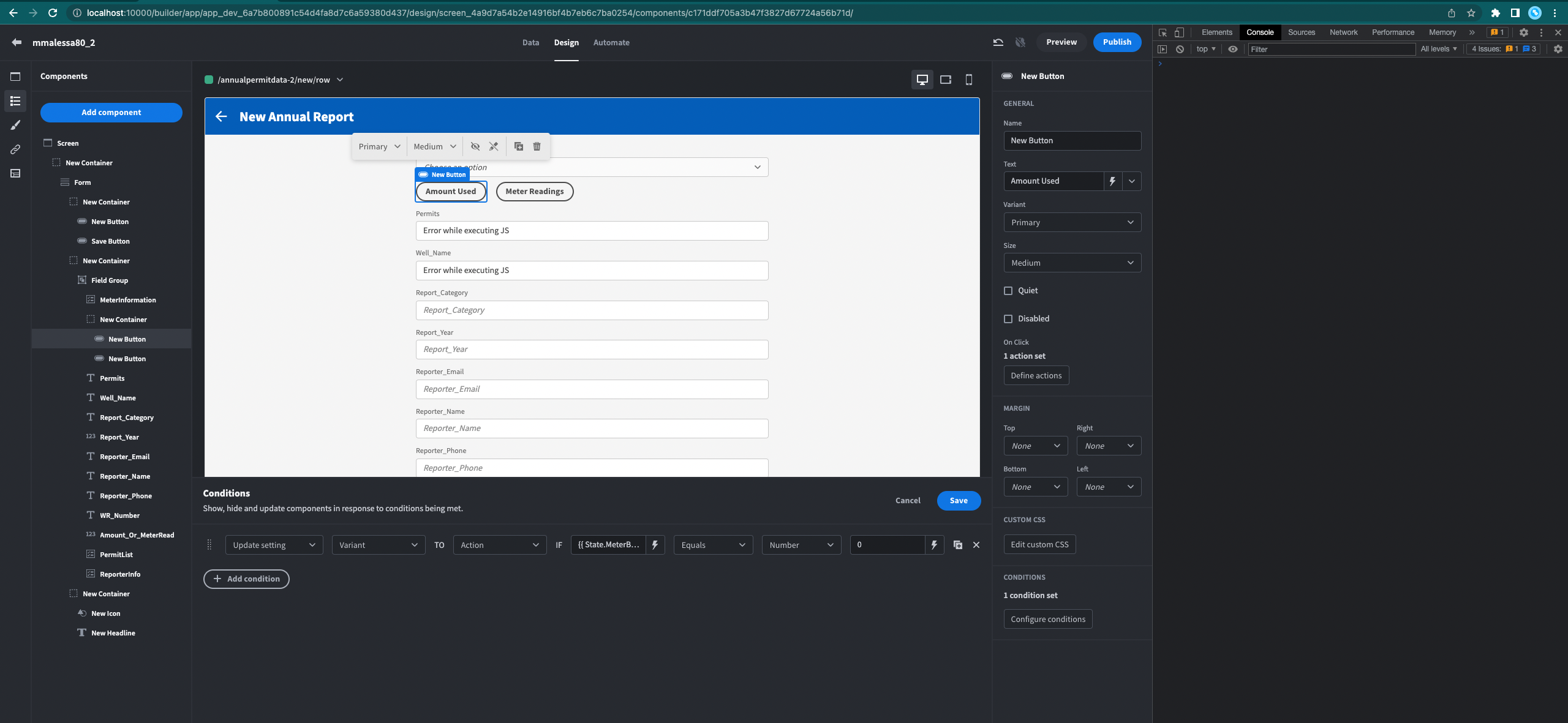Open the theme paintbrush icon in left sidebar
Screen dimensions: 1568x723
tap(15, 125)
